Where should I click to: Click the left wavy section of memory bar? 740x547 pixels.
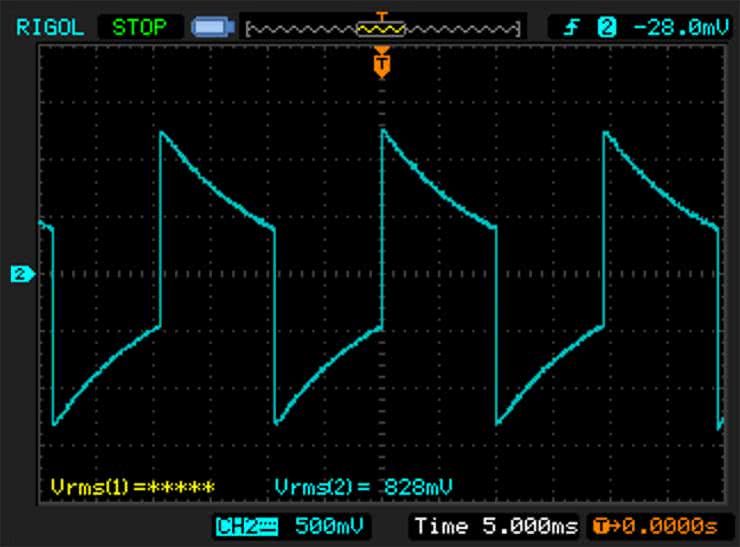click(300, 29)
